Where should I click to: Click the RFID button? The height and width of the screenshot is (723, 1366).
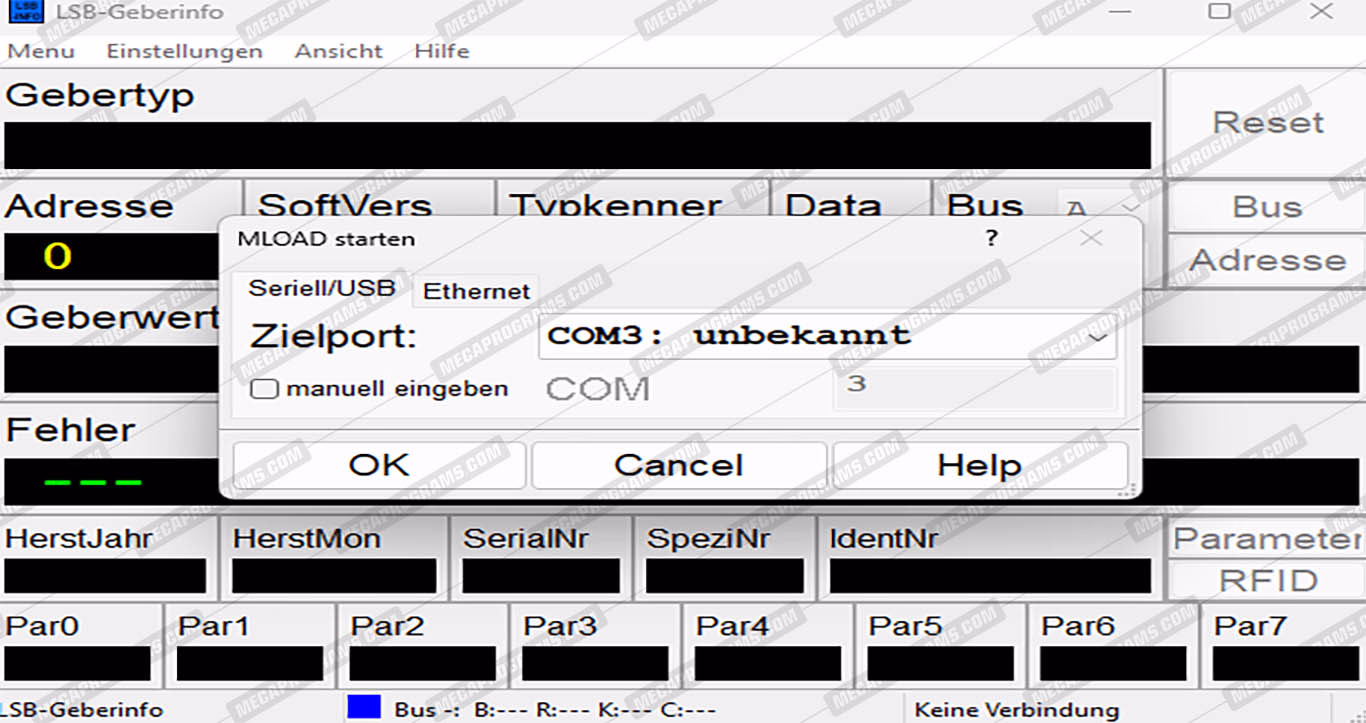click(1268, 581)
